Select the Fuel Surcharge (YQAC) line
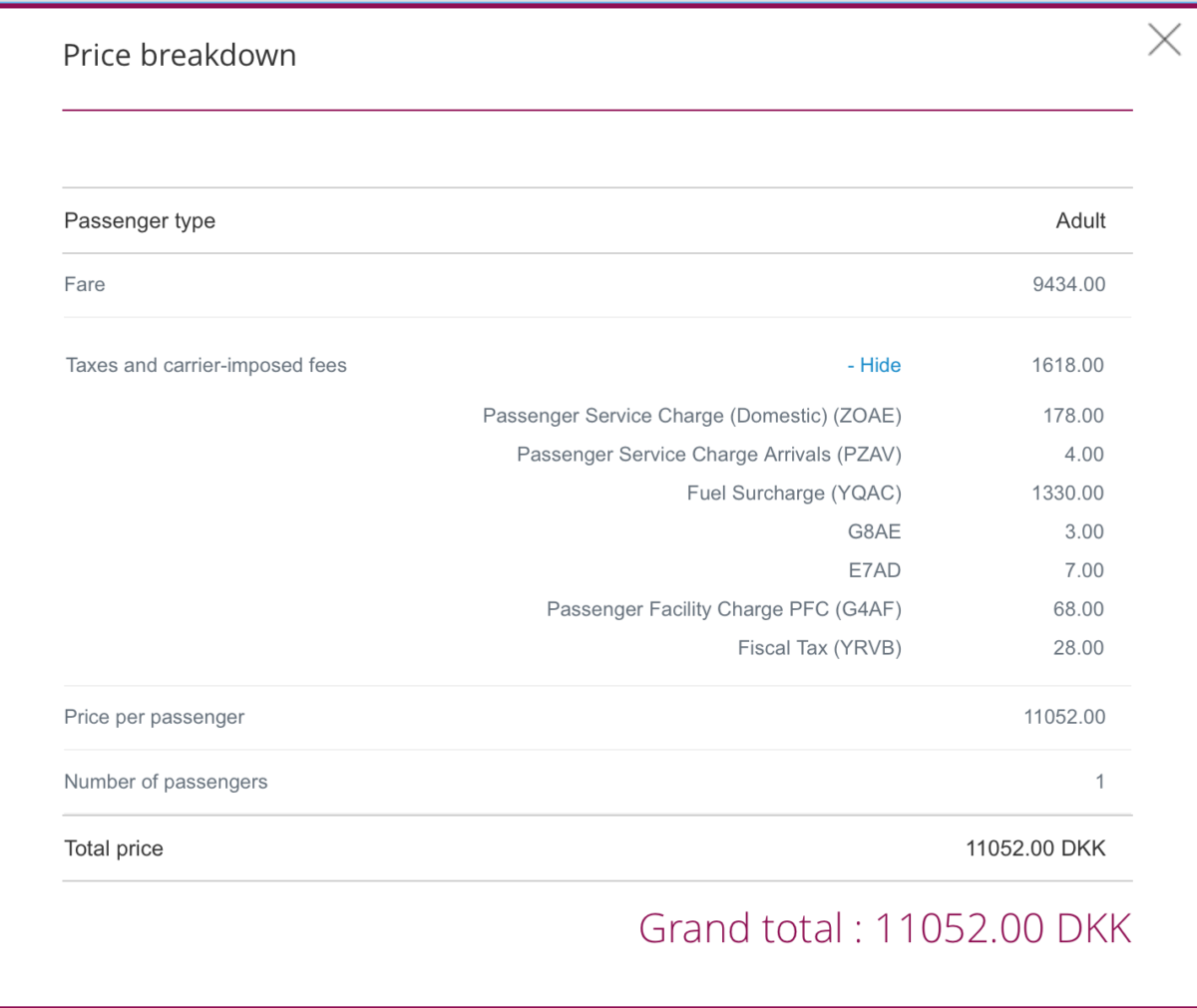Viewport: 1197px width, 1008px height. (794, 494)
